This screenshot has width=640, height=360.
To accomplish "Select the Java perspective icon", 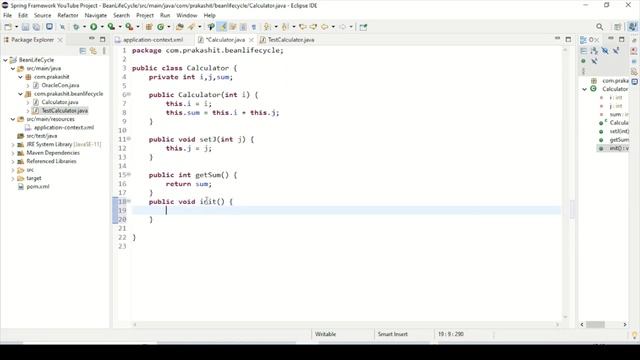I will (x=632, y=27).
